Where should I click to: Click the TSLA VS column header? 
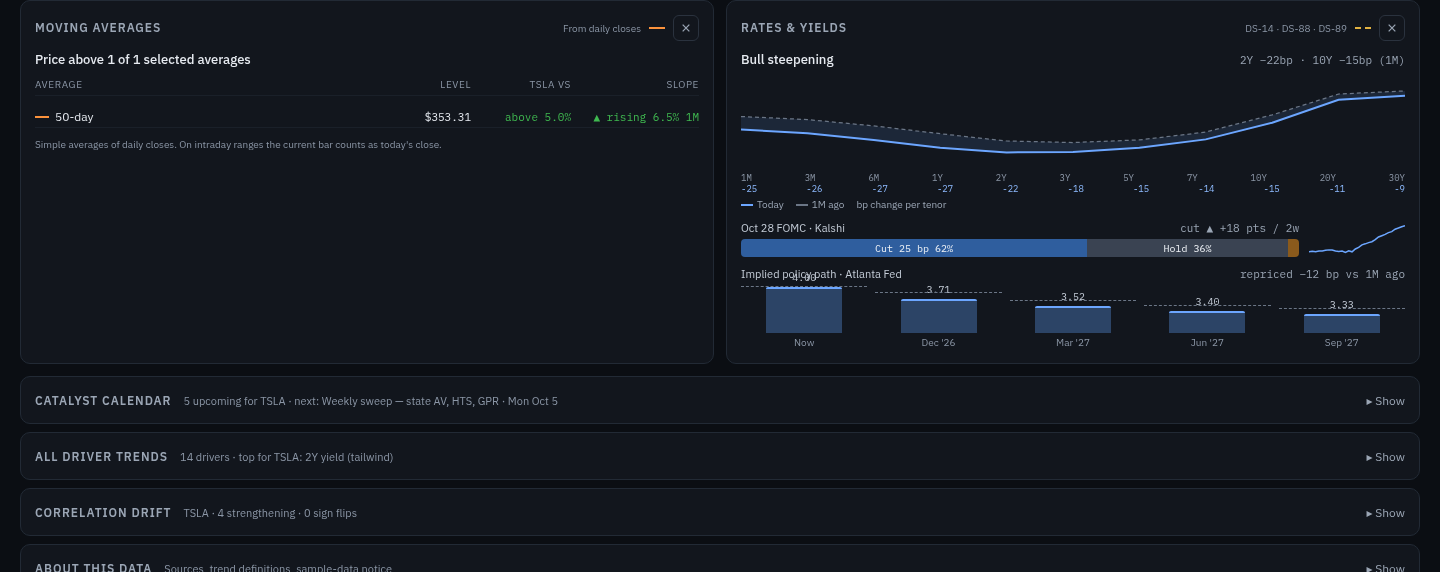point(551,85)
